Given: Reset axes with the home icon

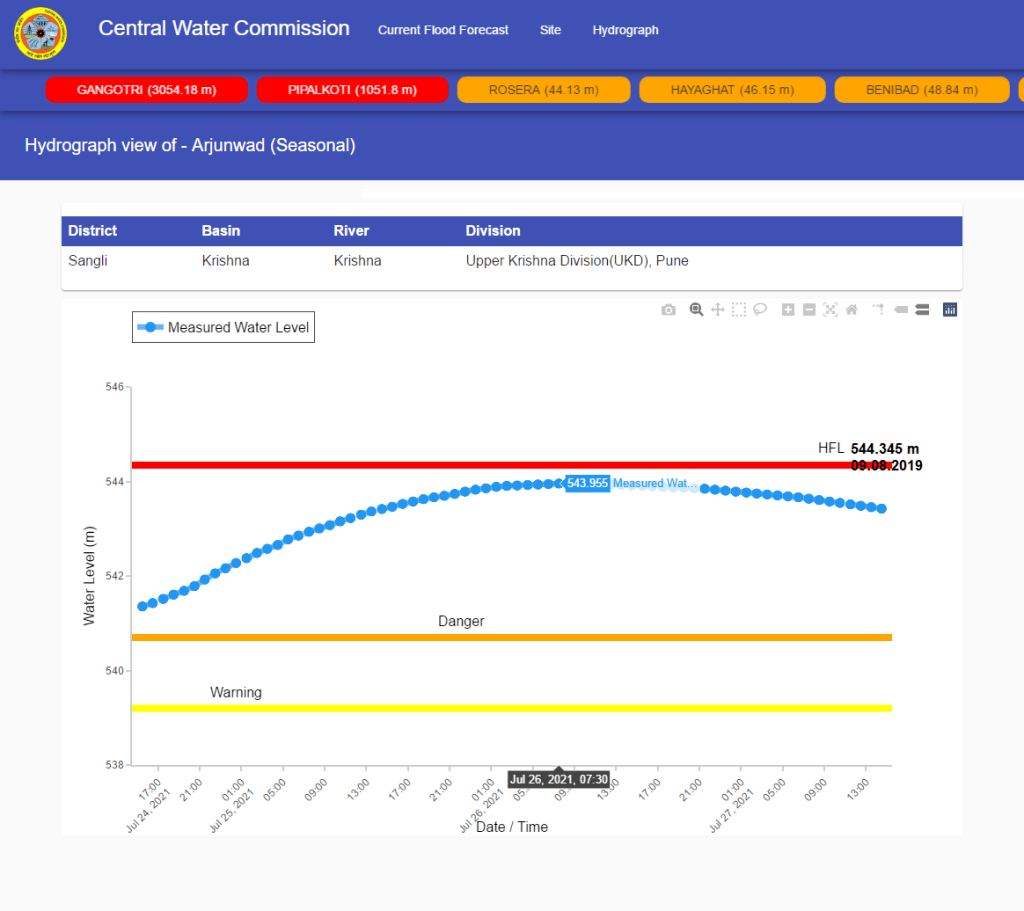Looking at the screenshot, I should (852, 310).
